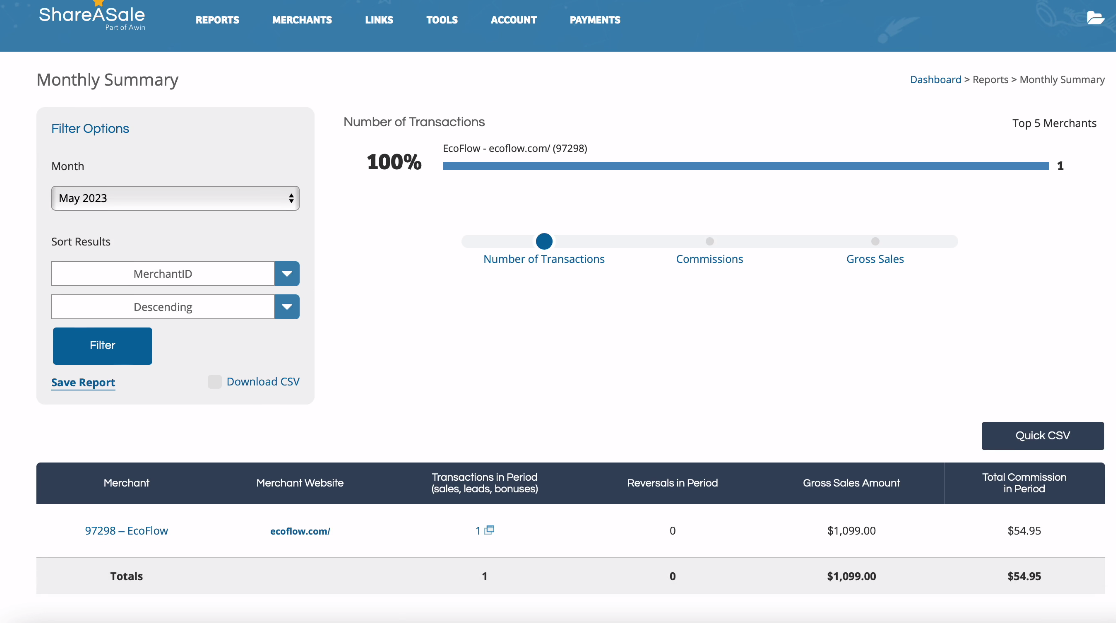Viewport: 1116px width, 623px height.
Task: Click the Filter Options heading
Action: click(90, 128)
